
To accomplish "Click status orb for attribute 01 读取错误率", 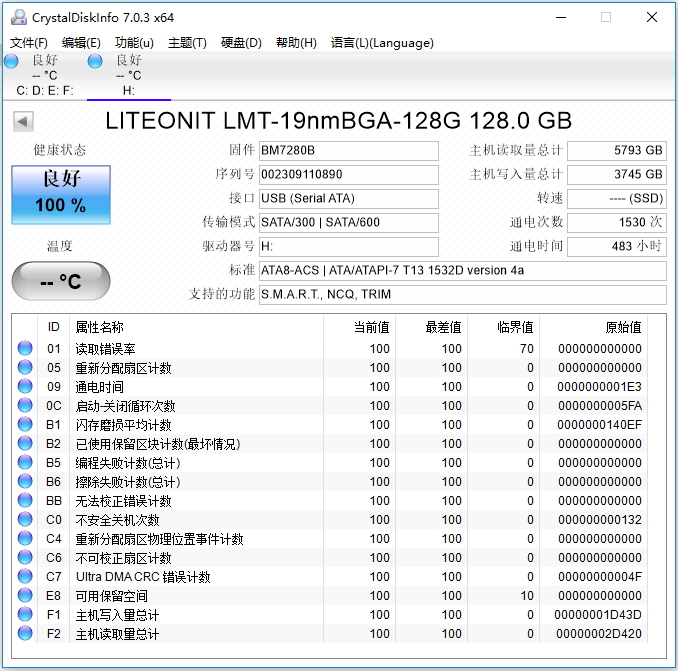I will (x=25, y=348).
